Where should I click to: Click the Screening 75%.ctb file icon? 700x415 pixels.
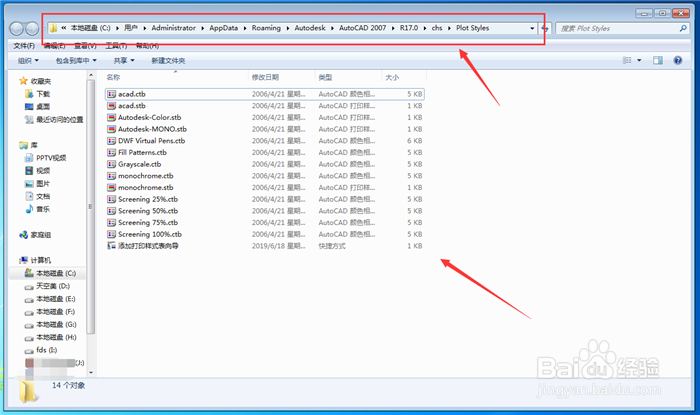pos(112,222)
